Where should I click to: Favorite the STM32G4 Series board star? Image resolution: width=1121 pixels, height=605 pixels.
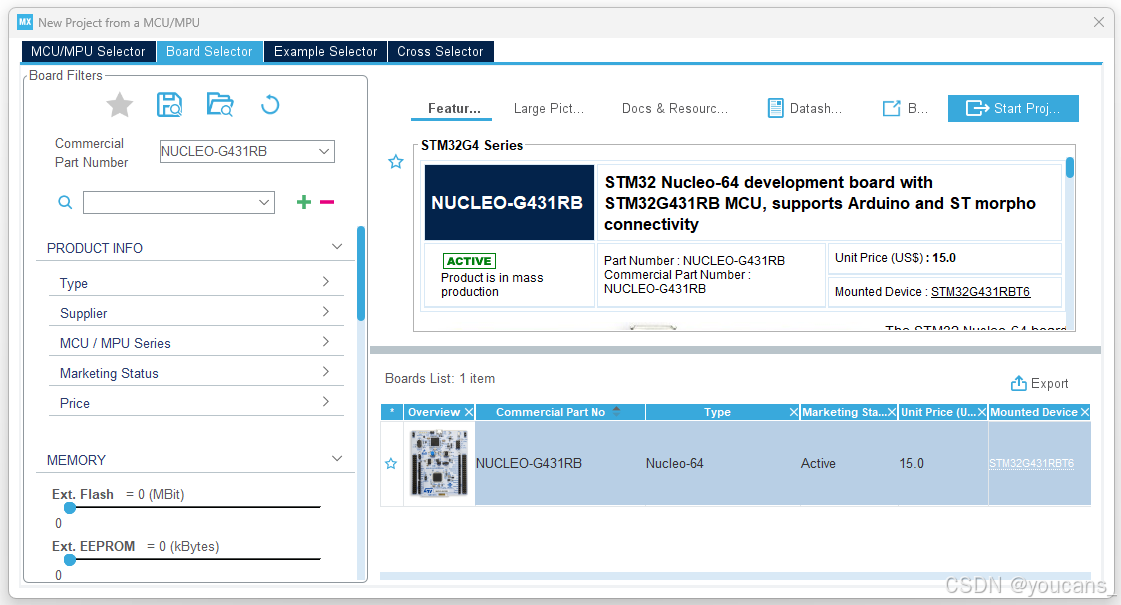[x=395, y=162]
